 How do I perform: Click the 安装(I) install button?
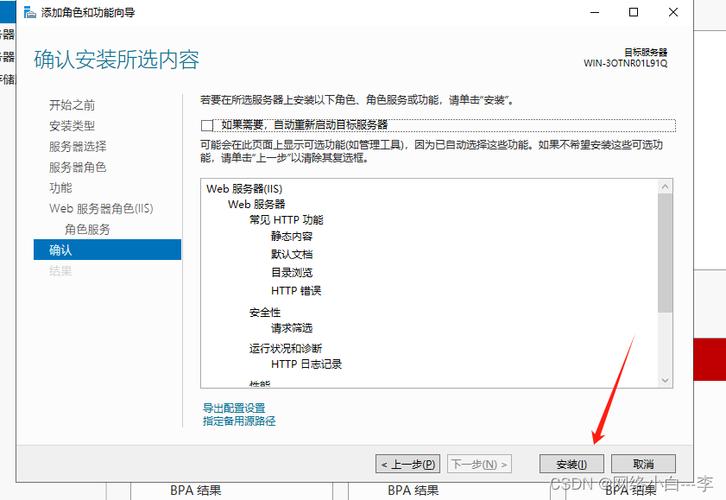(x=571, y=464)
